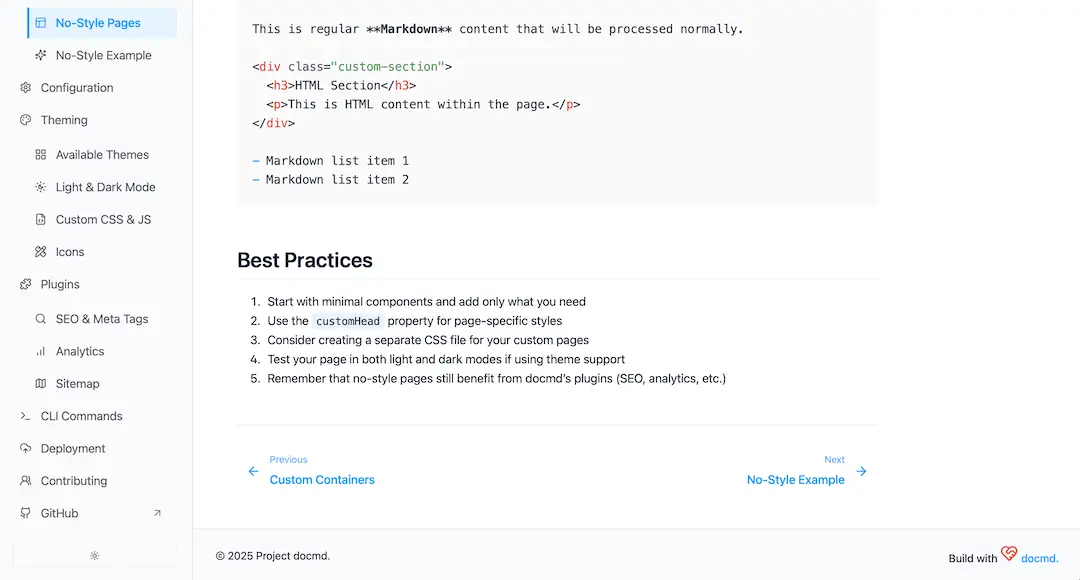
Task: Click "Test your page in both light and dark modes" item
Action: (446, 360)
